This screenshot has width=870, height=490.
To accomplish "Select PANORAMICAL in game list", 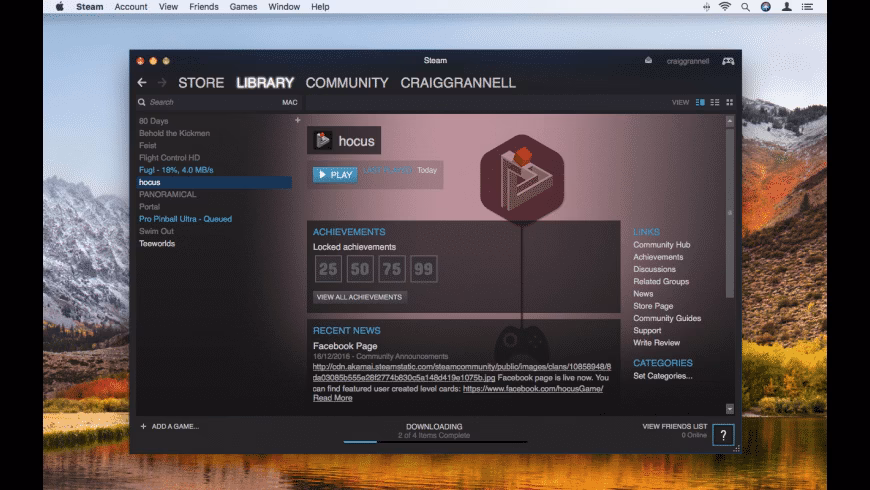I will (168, 194).
